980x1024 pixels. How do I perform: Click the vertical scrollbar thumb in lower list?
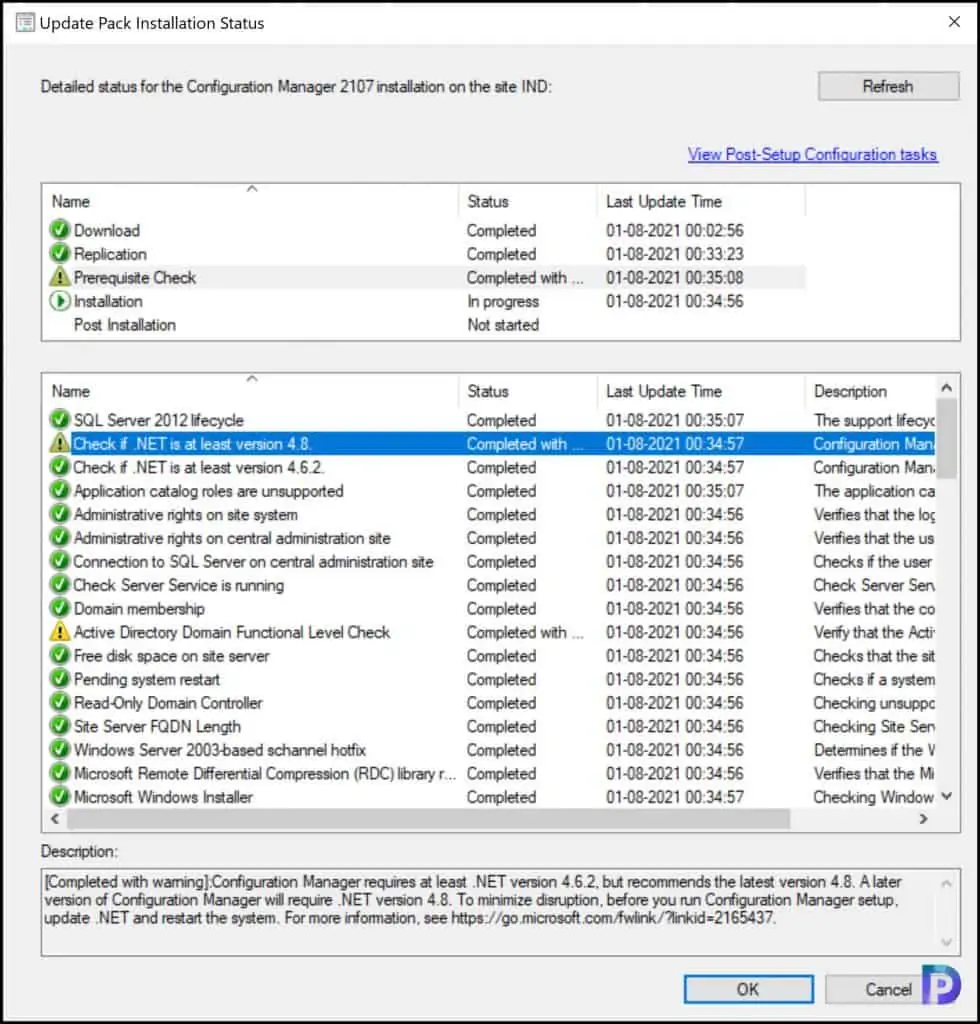(x=947, y=438)
